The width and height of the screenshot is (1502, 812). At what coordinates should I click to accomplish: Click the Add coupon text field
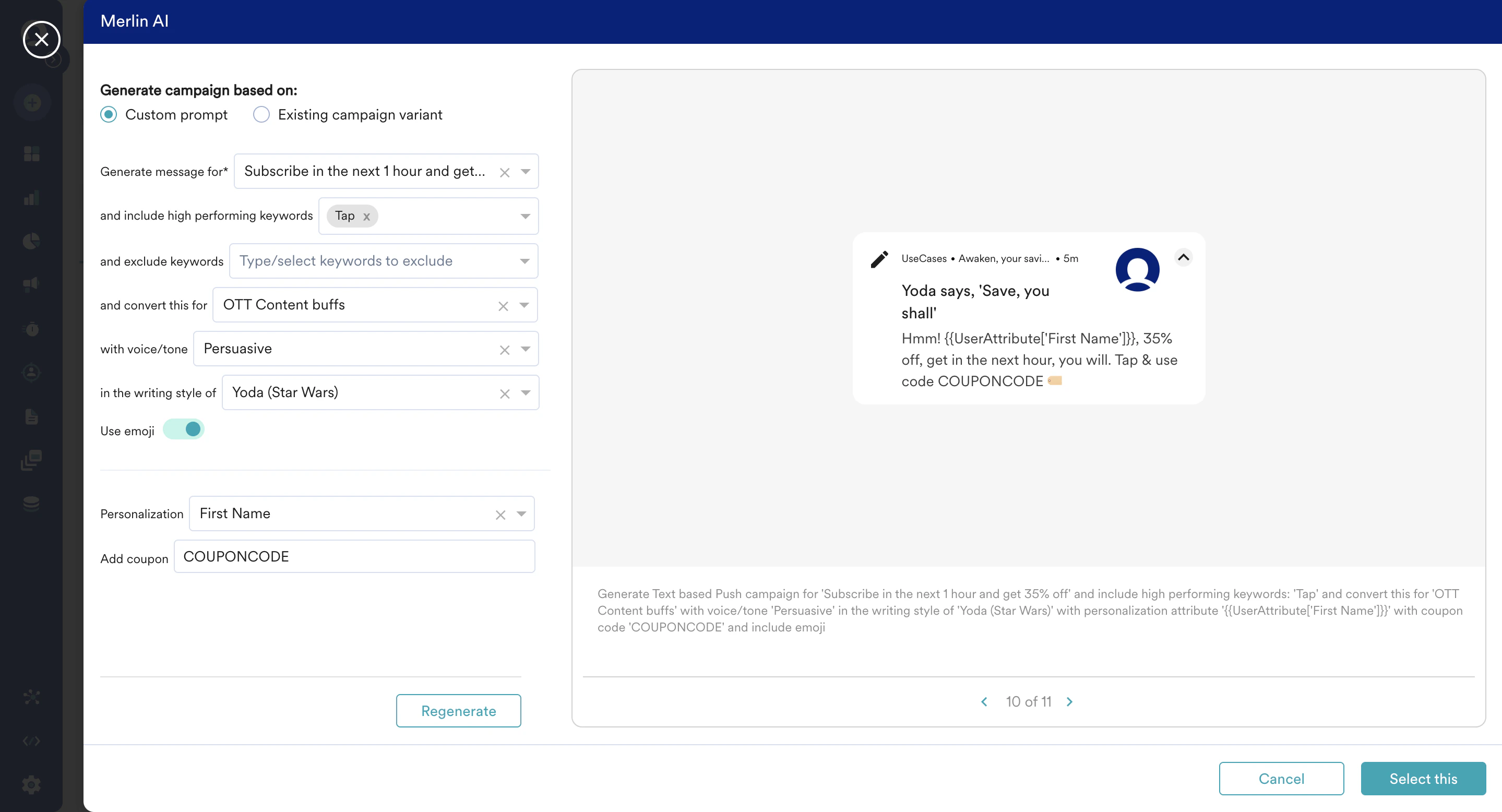click(354, 556)
